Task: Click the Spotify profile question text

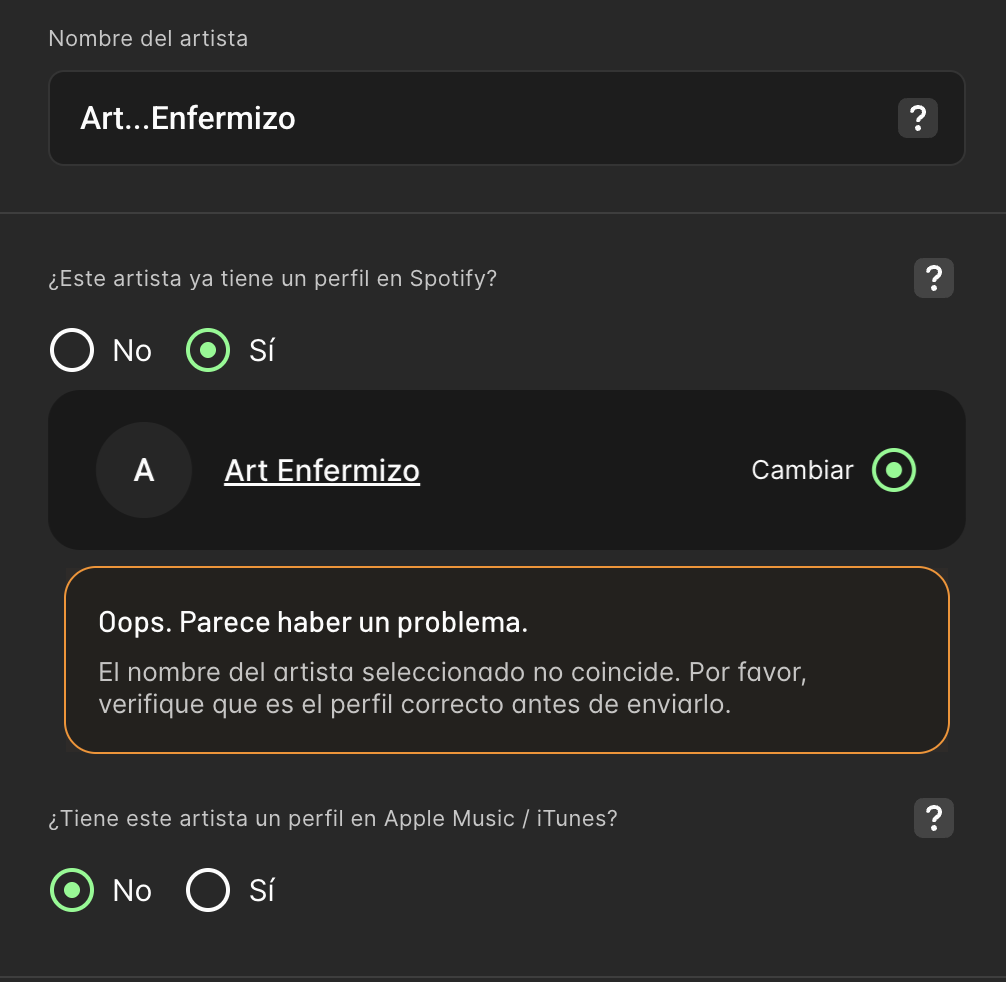Action: tap(272, 278)
